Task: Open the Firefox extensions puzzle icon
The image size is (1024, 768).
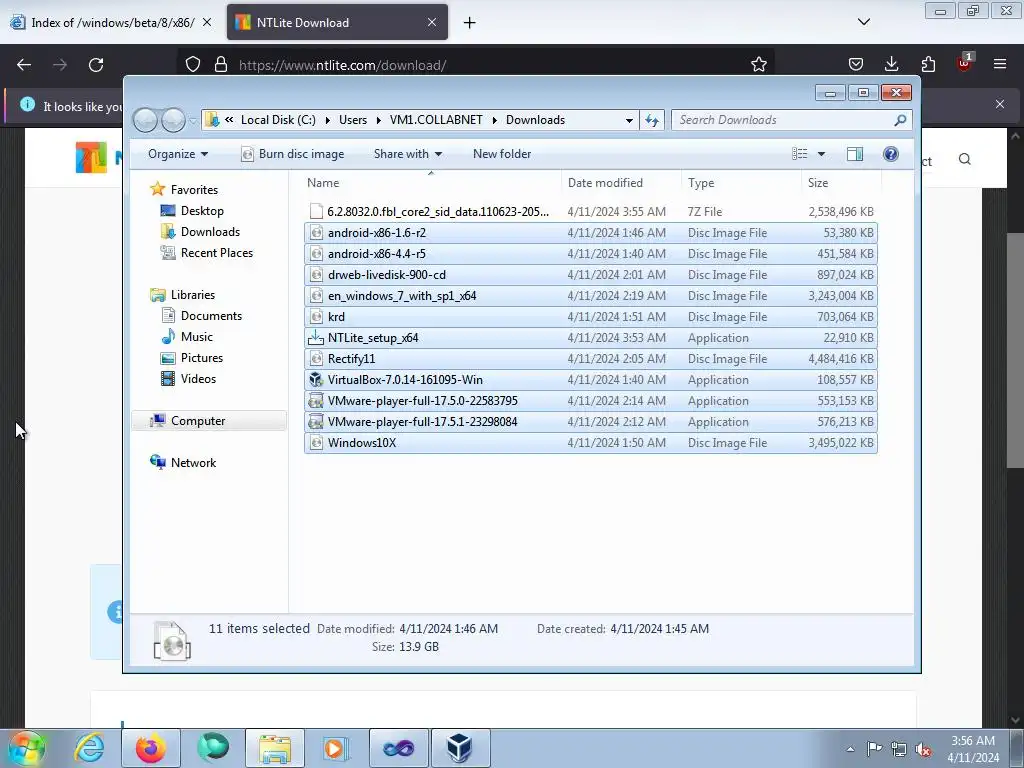Action: pyautogui.click(x=928, y=64)
